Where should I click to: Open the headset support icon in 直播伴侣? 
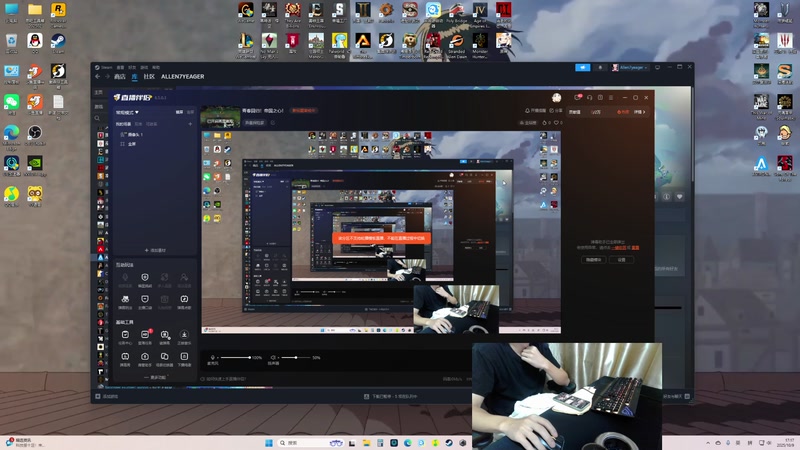tap(589, 97)
